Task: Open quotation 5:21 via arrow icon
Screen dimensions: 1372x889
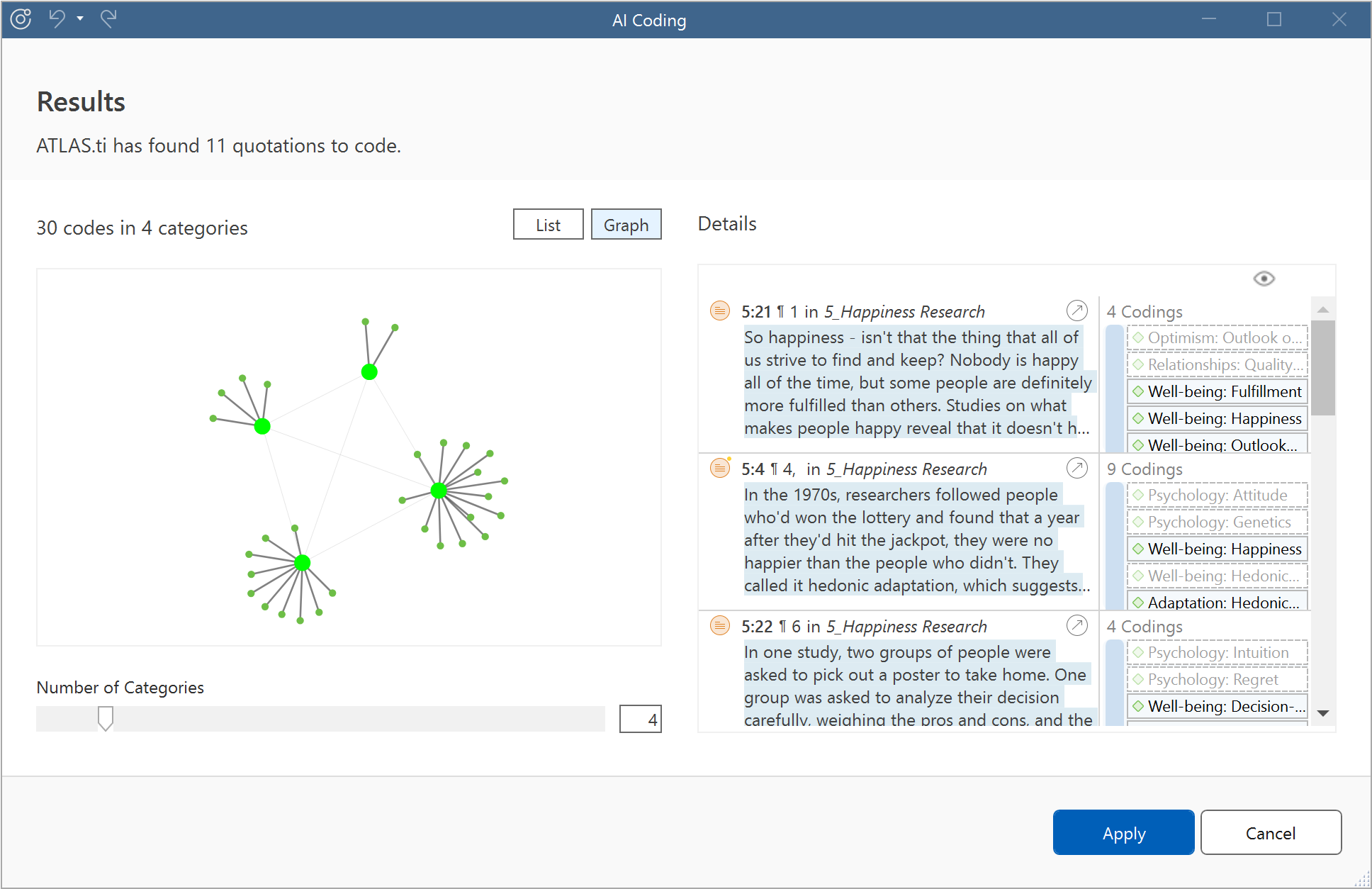Action: [x=1076, y=311]
